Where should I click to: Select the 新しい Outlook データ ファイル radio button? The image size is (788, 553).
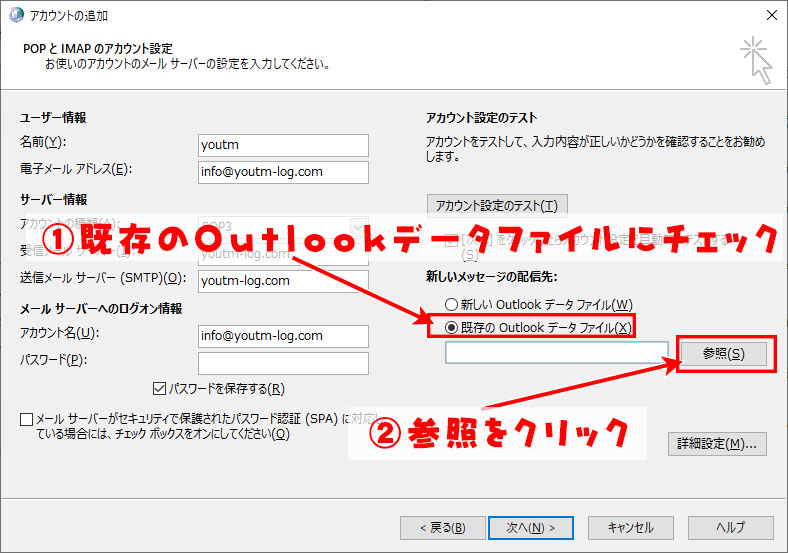click(451, 305)
